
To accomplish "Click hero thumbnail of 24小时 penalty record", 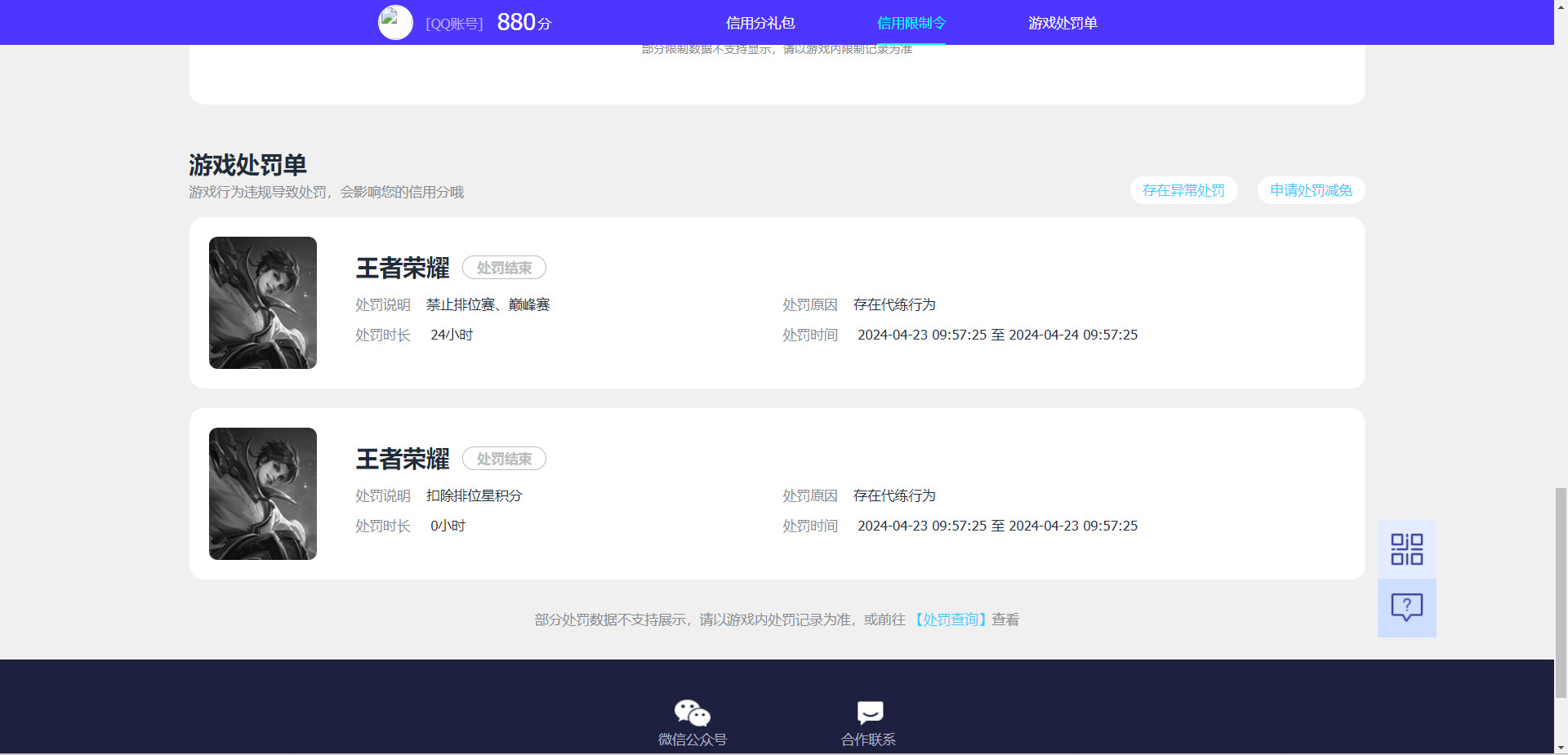I will [x=263, y=303].
